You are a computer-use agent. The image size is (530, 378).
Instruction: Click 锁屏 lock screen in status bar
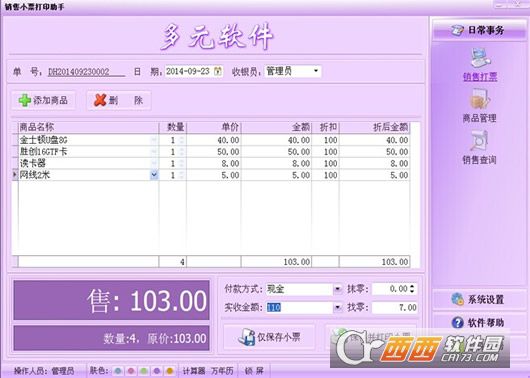[x=254, y=371]
